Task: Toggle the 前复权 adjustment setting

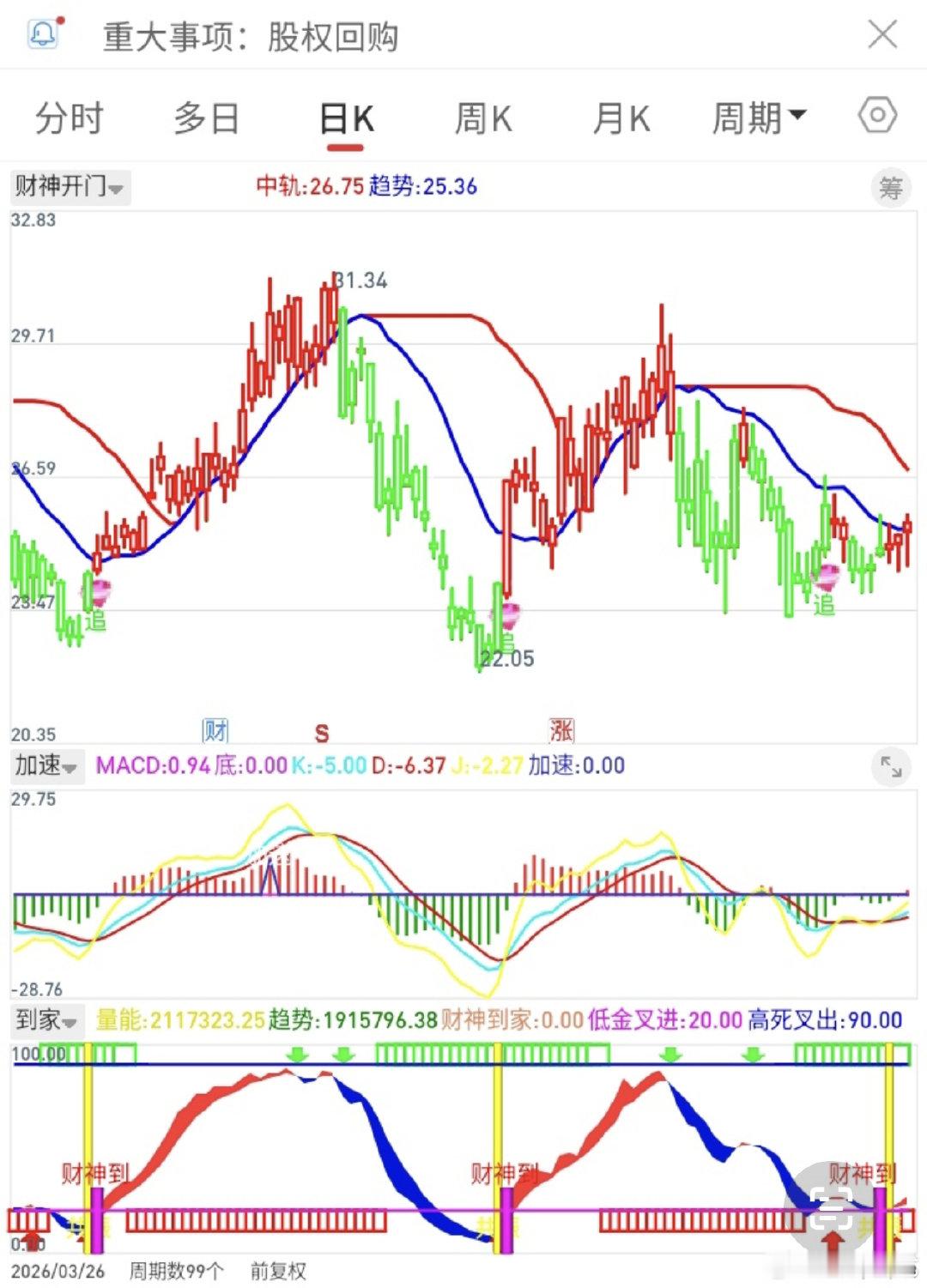Action: [x=277, y=1271]
